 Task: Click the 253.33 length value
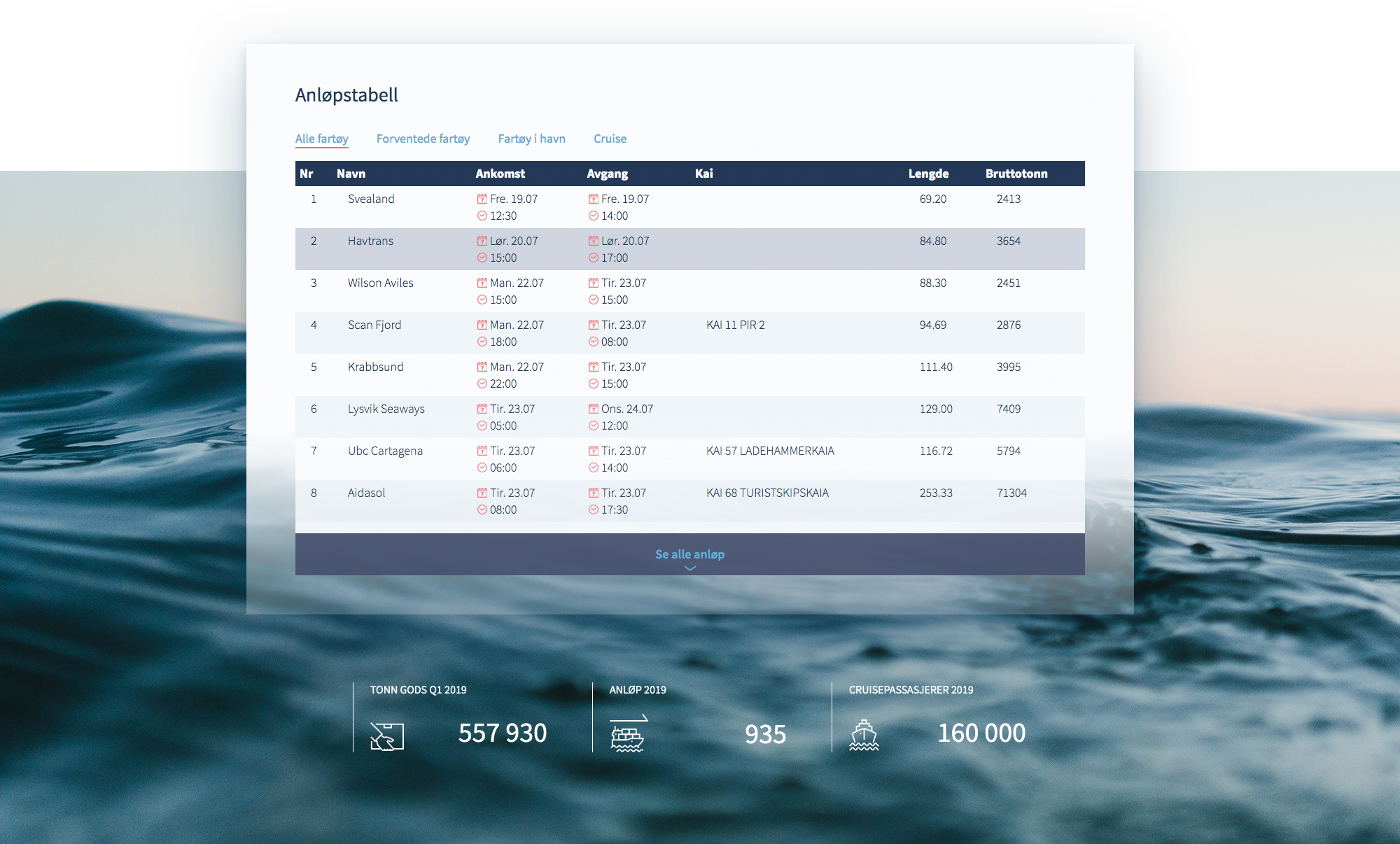[x=936, y=493]
